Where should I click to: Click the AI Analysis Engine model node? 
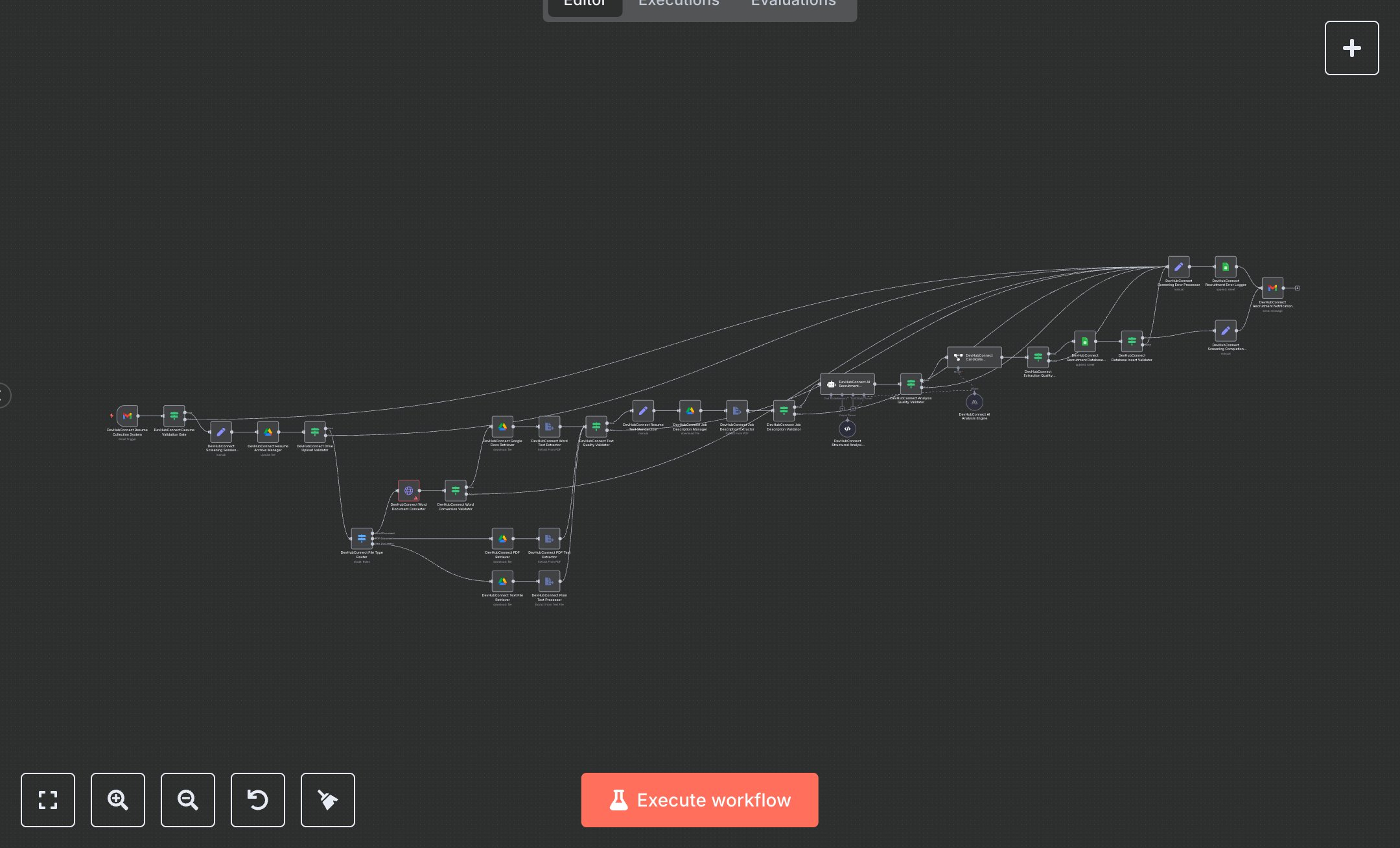974,402
